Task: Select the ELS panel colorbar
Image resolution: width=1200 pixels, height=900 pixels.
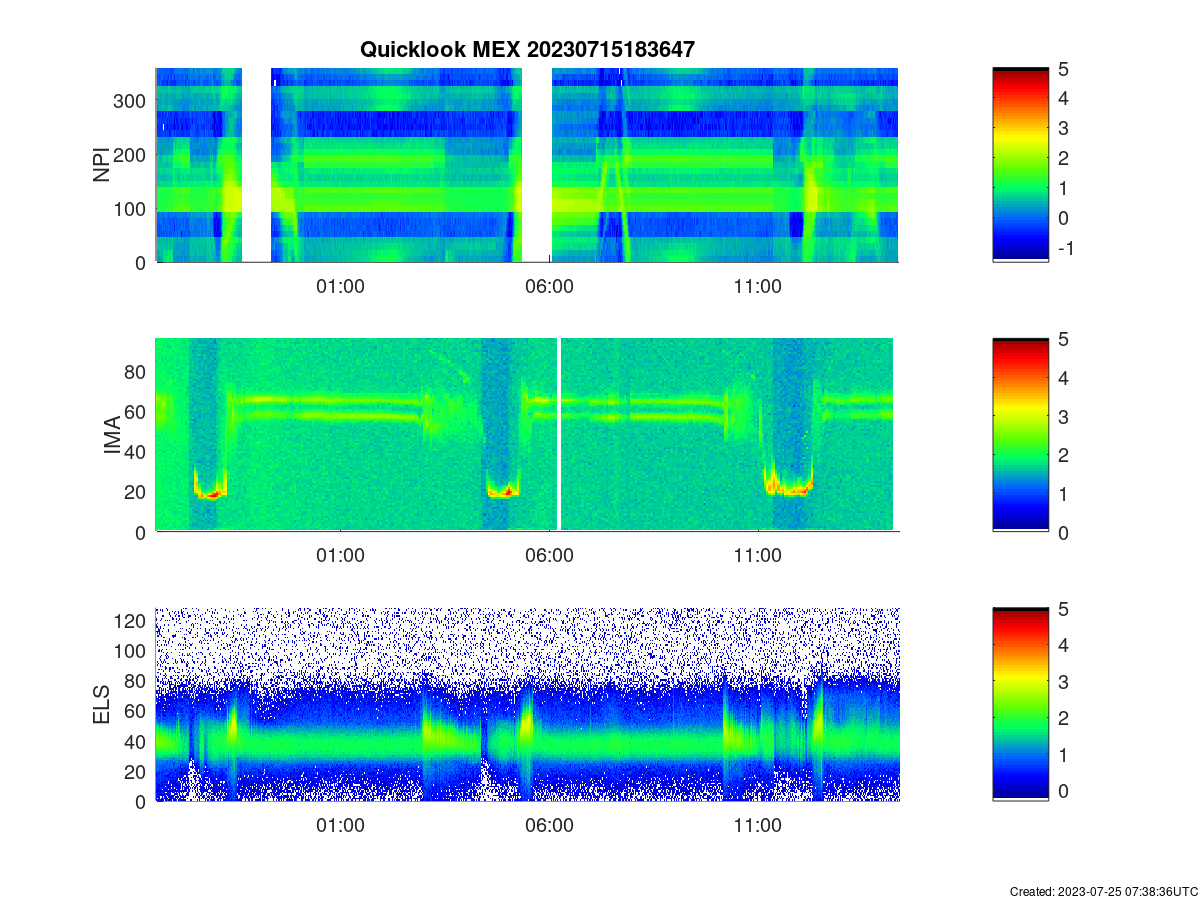Action: click(1020, 705)
